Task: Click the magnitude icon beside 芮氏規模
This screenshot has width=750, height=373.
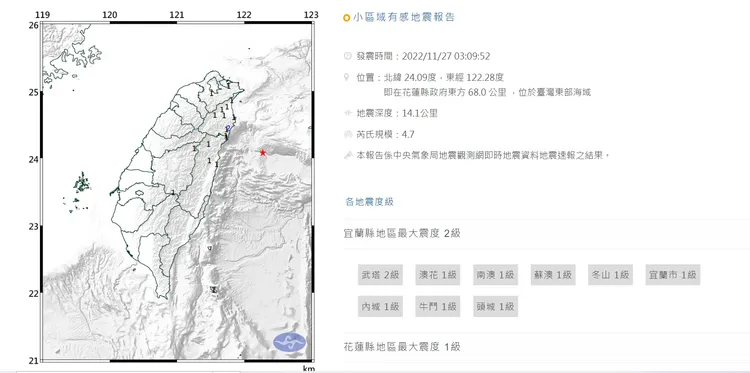Action: tap(348, 134)
